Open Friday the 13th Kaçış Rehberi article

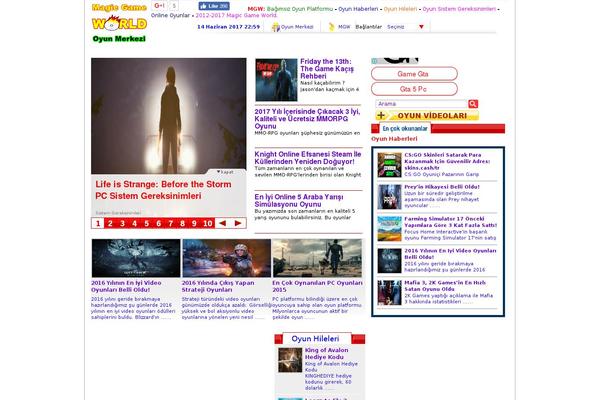327,69
